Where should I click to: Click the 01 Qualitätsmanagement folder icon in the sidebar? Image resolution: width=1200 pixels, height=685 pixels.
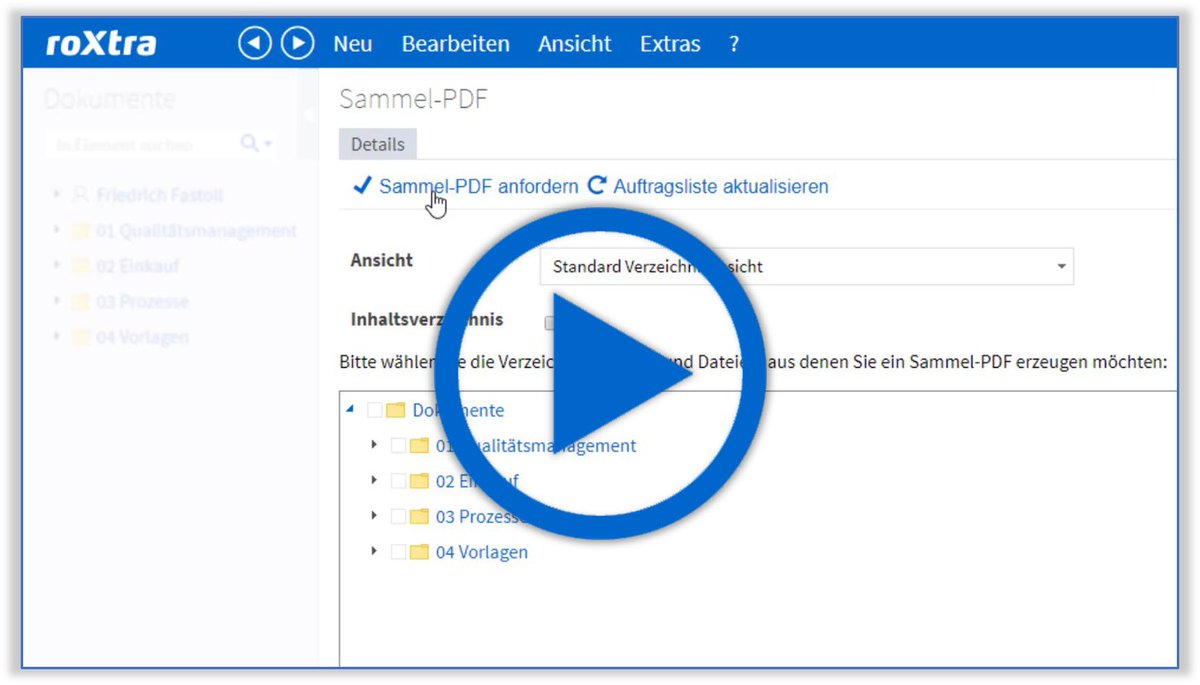[x=80, y=231]
